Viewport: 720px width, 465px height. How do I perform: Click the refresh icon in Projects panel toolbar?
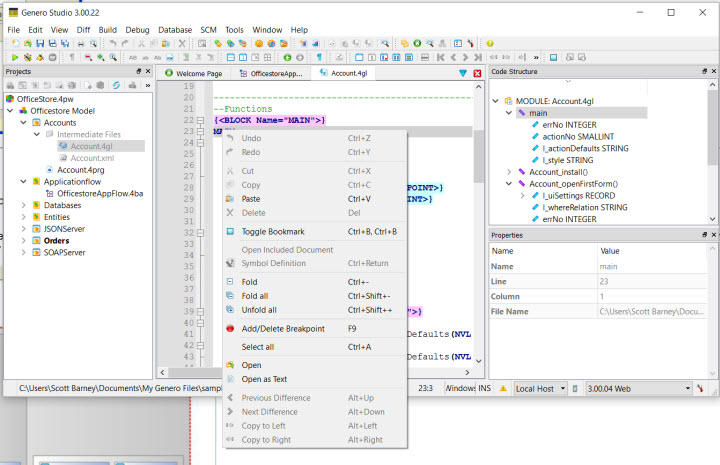[116, 86]
